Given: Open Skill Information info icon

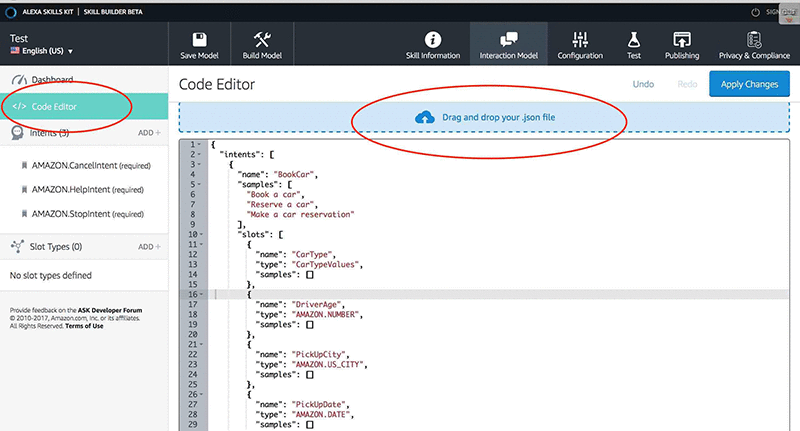Looking at the screenshot, I should [433, 39].
